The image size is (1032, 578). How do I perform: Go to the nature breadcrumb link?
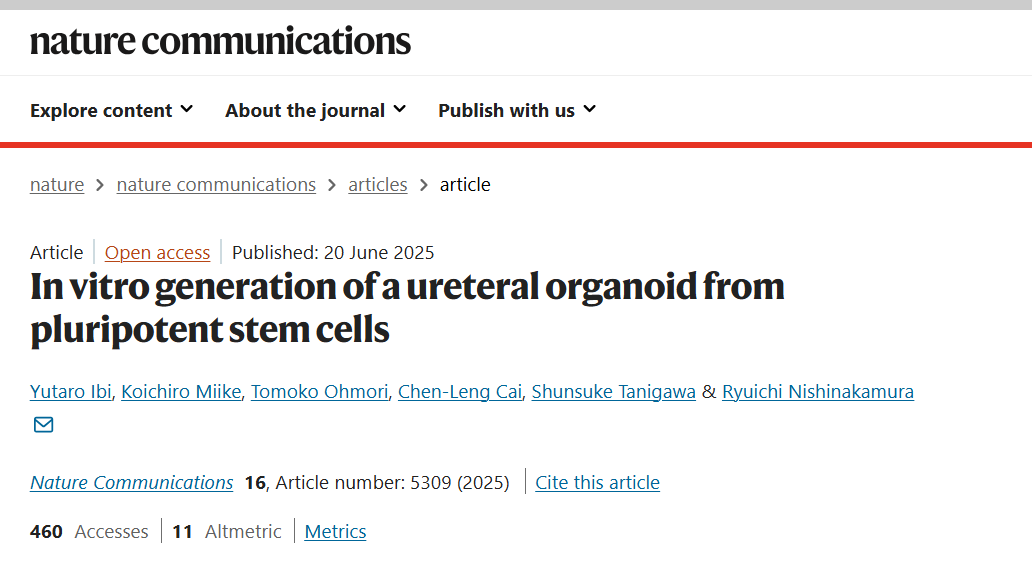click(x=57, y=184)
